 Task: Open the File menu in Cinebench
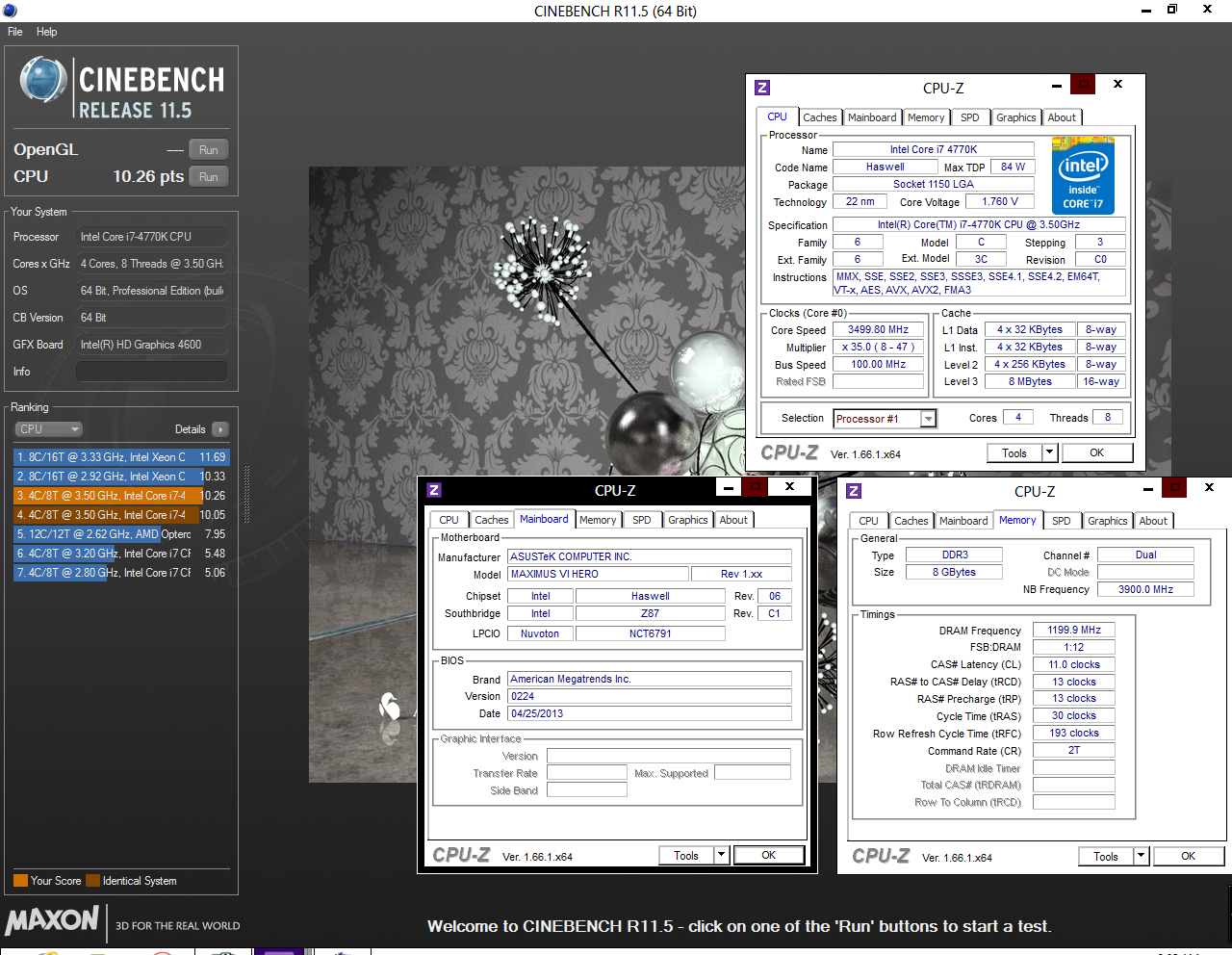point(15,32)
